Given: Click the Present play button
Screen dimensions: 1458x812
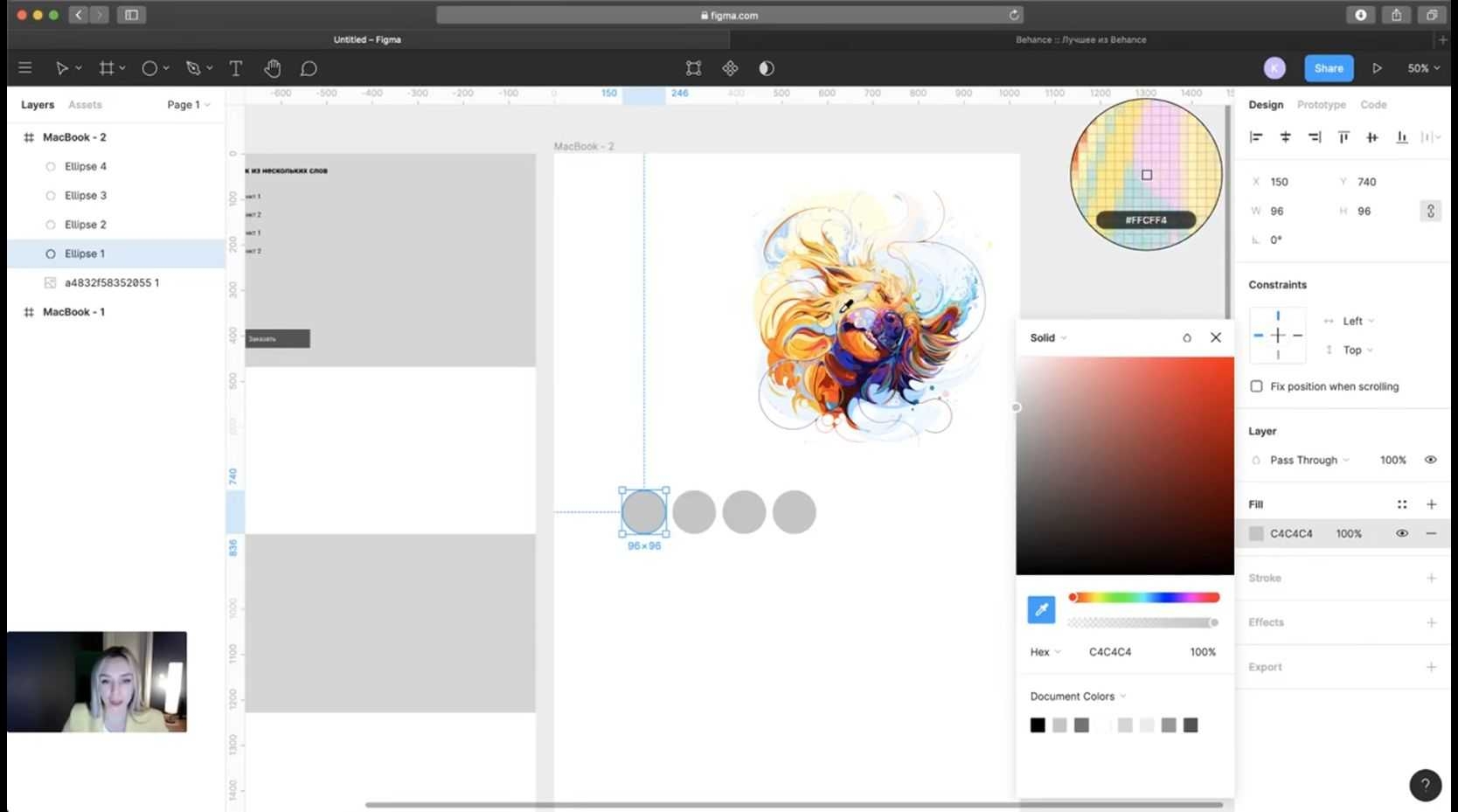Looking at the screenshot, I should (1377, 68).
